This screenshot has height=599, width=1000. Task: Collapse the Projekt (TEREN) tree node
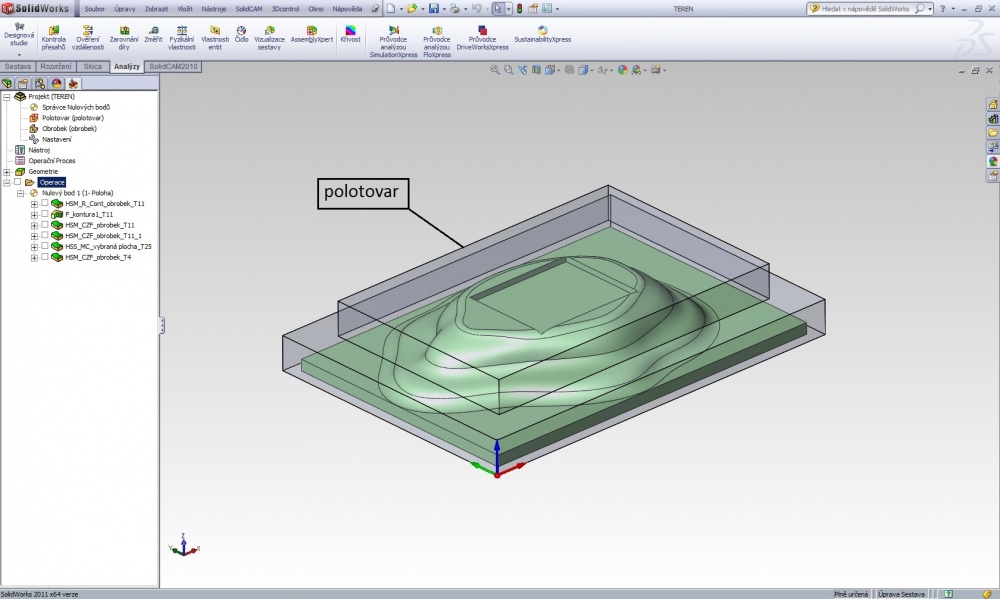click(x=7, y=97)
